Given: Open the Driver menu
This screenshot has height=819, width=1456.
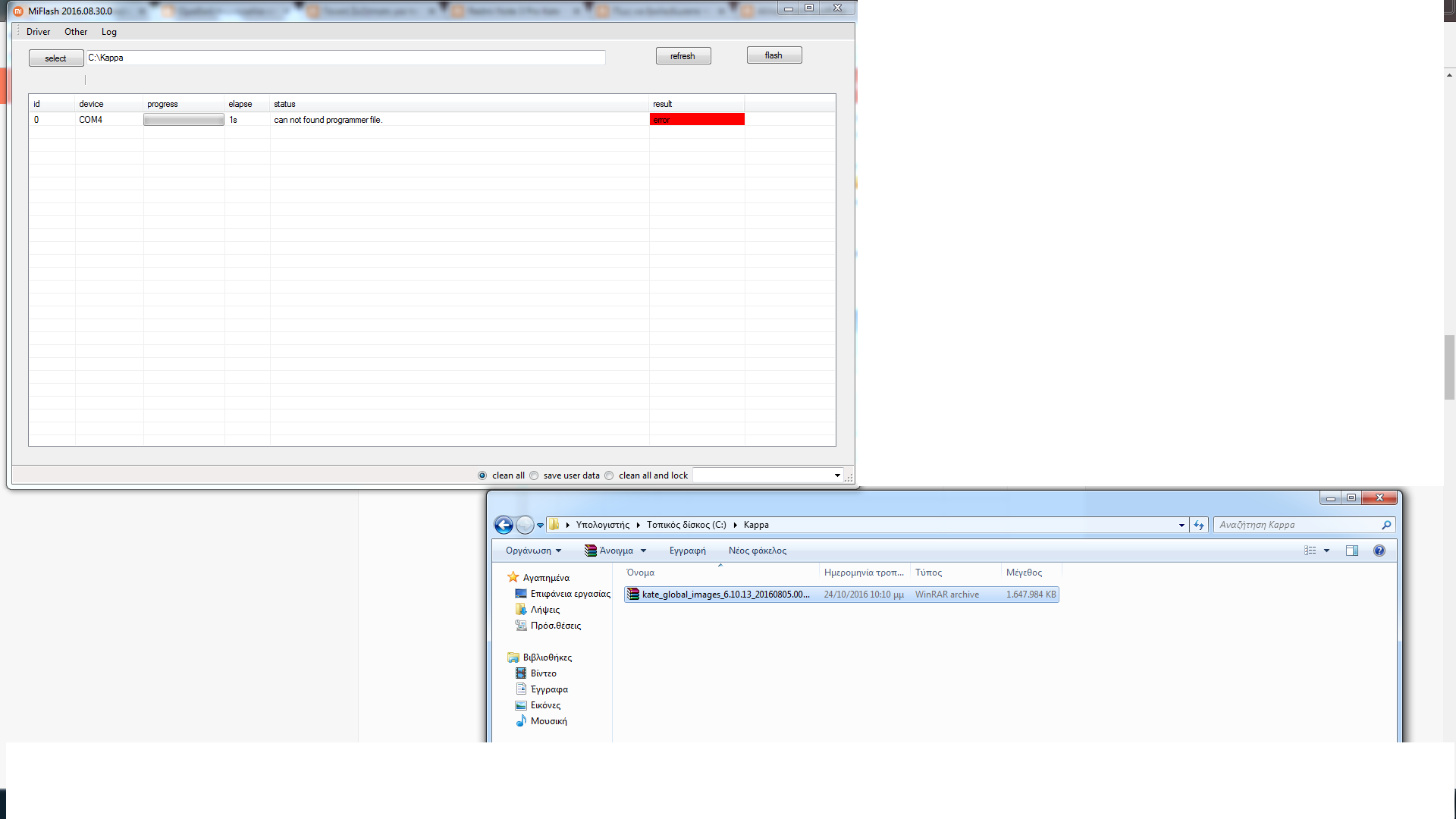Looking at the screenshot, I should (38, 32).
